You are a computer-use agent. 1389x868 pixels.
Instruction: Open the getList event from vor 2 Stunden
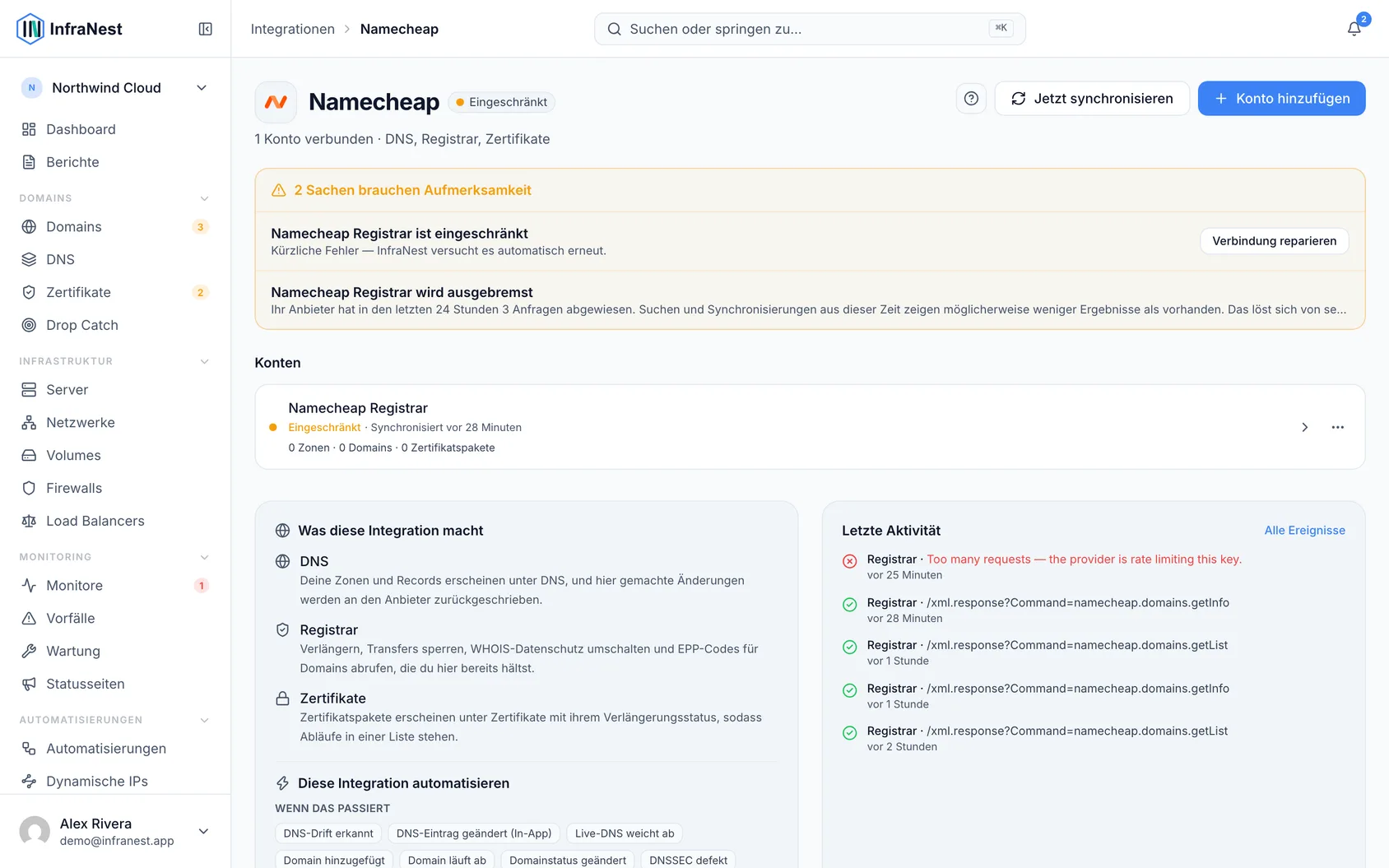[x=1093, y=738]
